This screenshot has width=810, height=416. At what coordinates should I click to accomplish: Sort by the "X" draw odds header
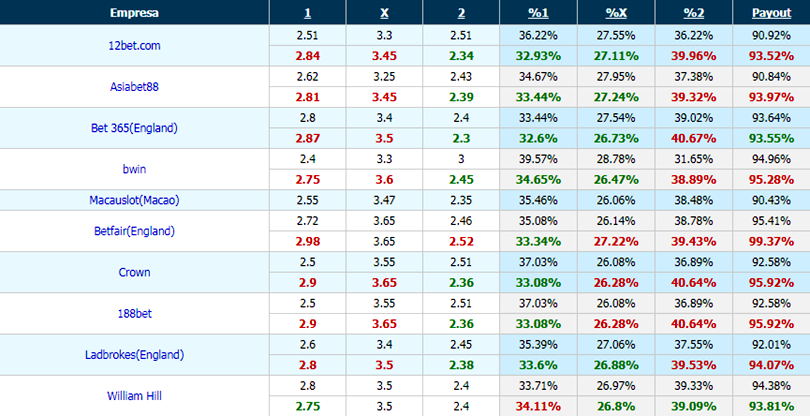point(384,13)
